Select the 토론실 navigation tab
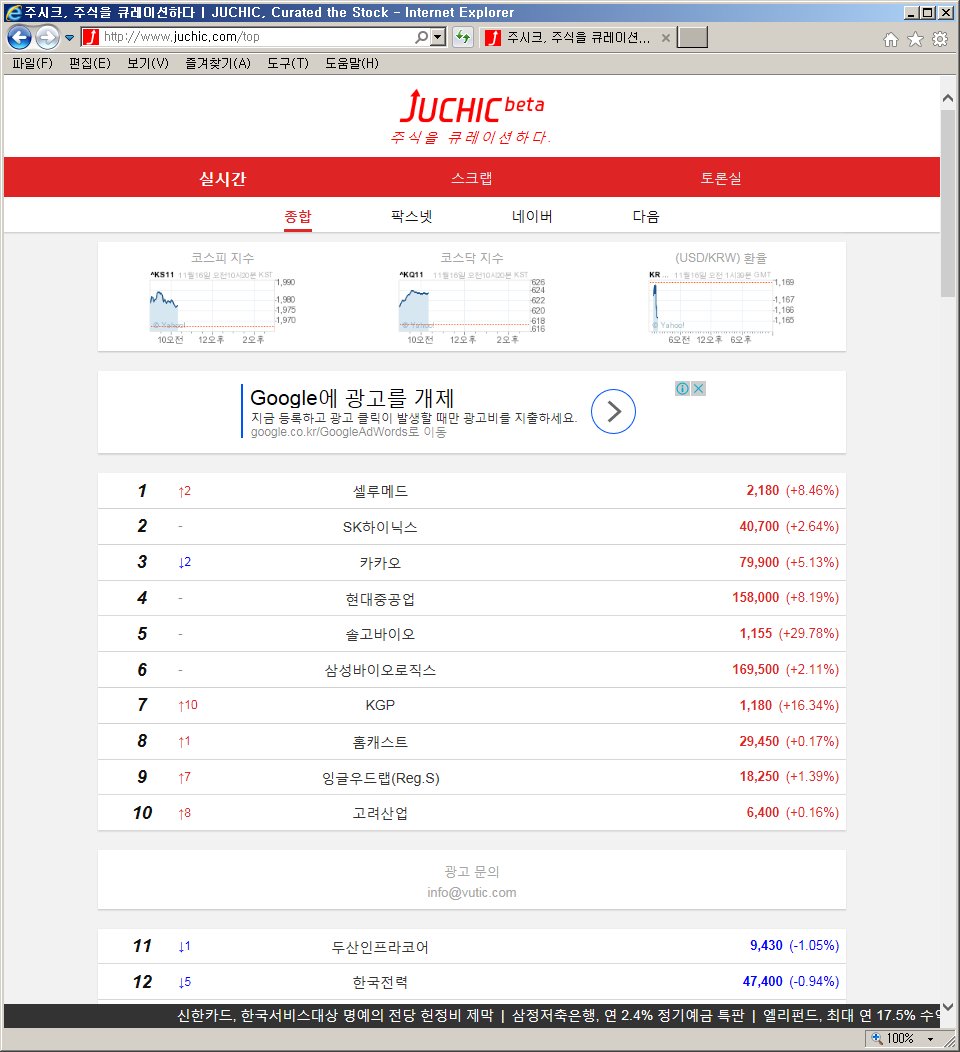 click(721, 178)
